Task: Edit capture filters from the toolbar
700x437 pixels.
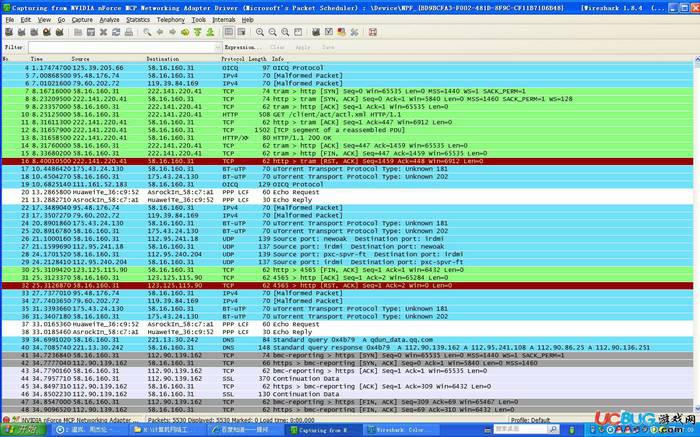Action: tap(316, 32)
